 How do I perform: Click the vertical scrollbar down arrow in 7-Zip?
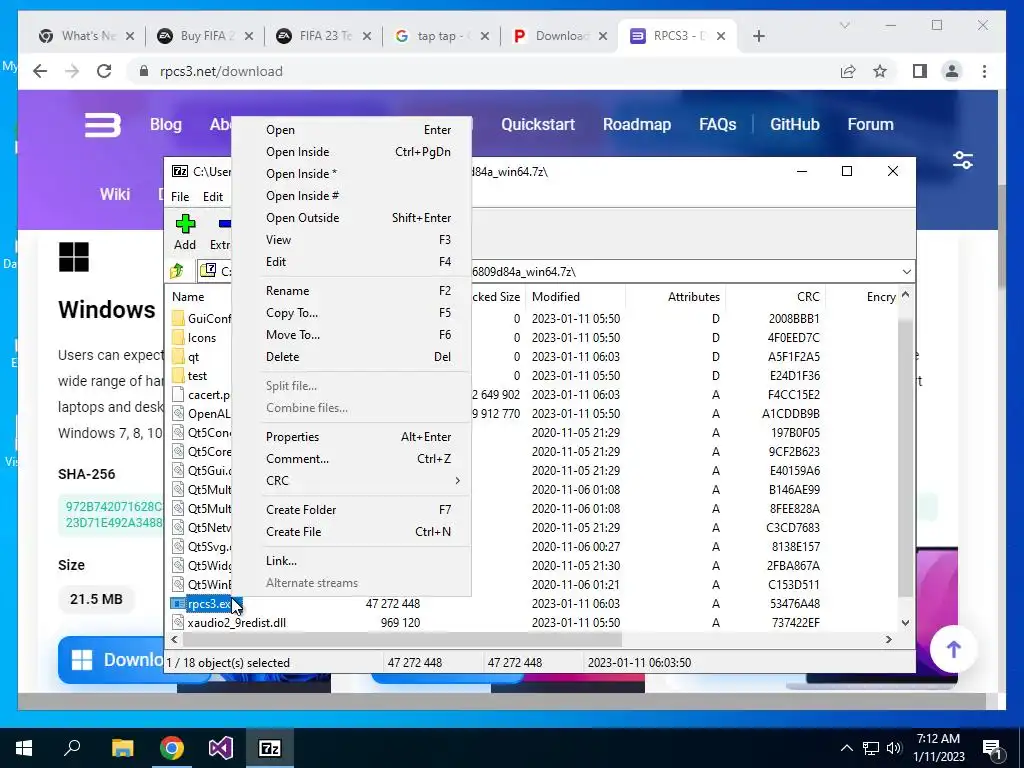905,623
